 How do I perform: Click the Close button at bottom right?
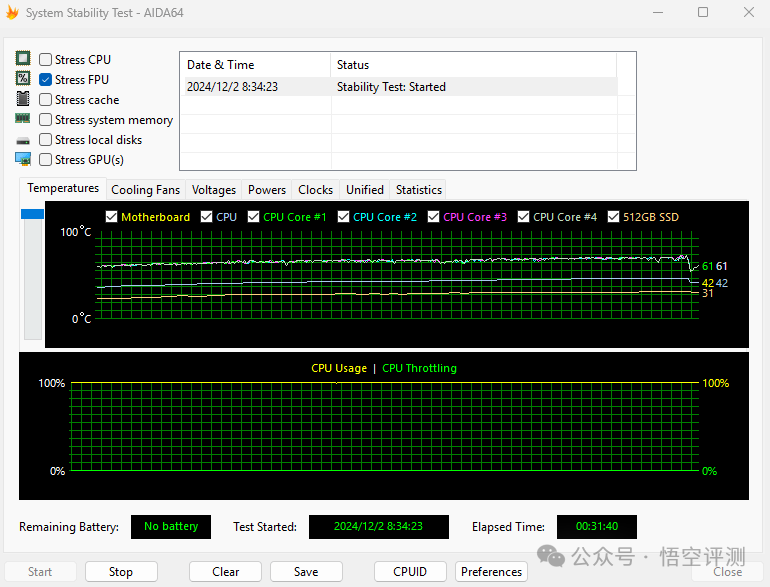[727, 572]
